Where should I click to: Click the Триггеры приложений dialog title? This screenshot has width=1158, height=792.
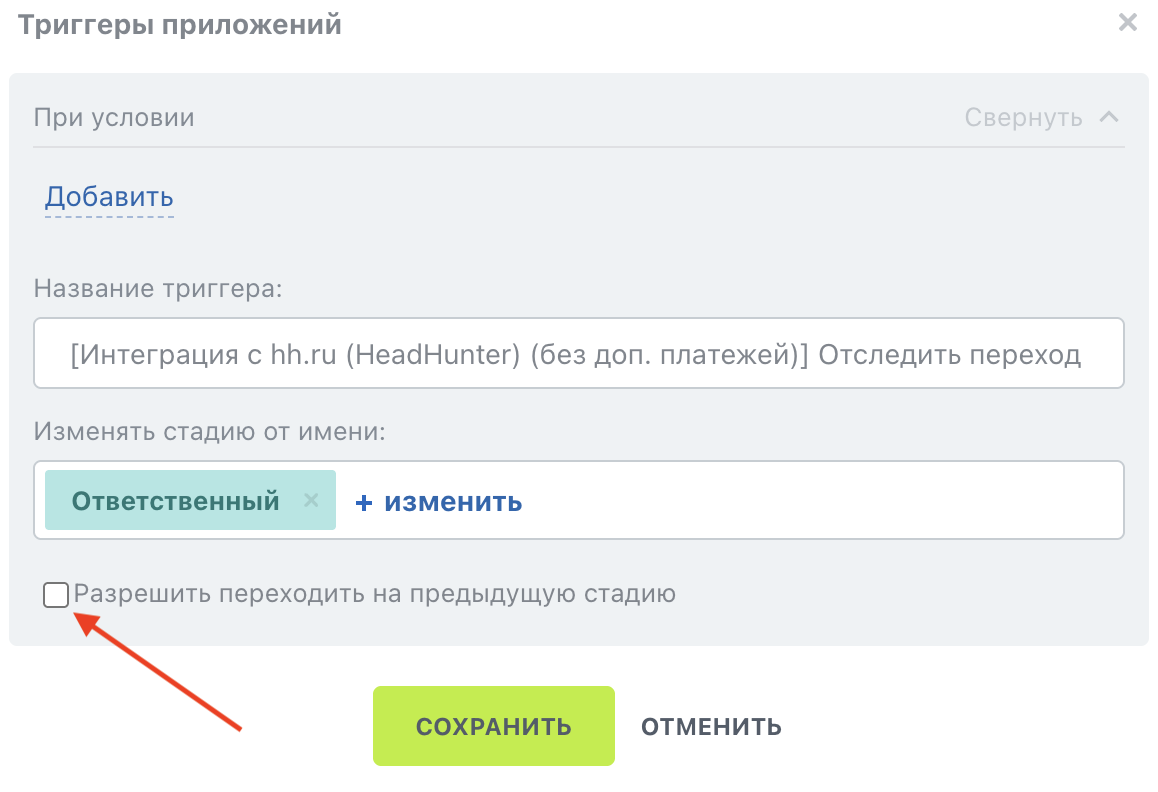click(179, 24)
